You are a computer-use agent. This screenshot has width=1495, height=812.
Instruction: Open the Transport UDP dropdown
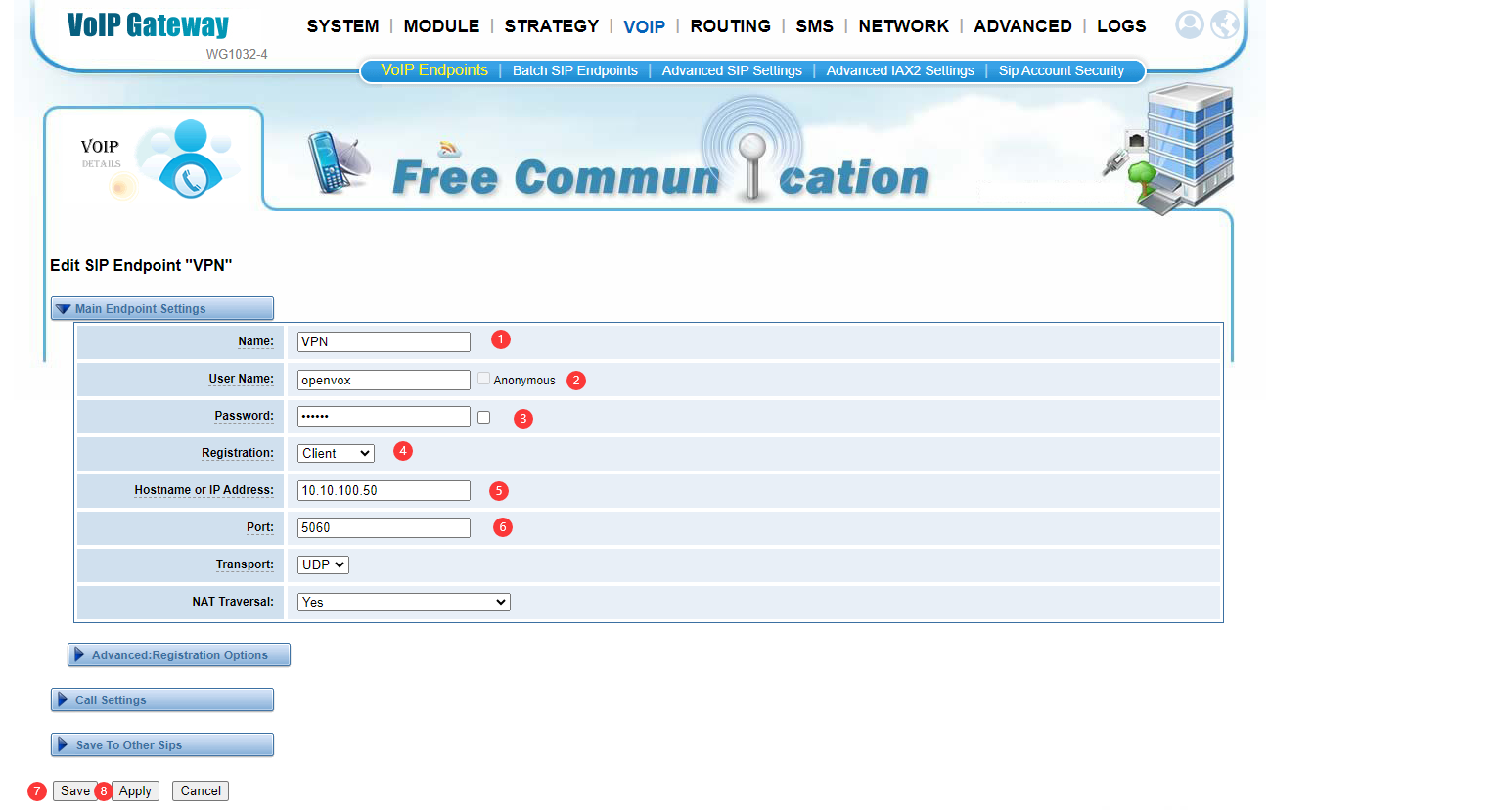(x=323, y=564)
